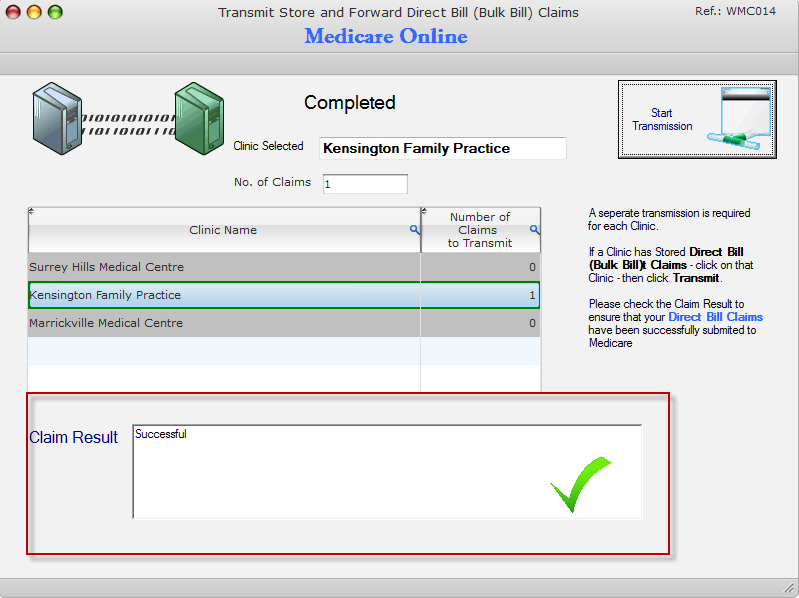
Task: Click the Ref.: WMC014 reference label
Action: point(735,11)
